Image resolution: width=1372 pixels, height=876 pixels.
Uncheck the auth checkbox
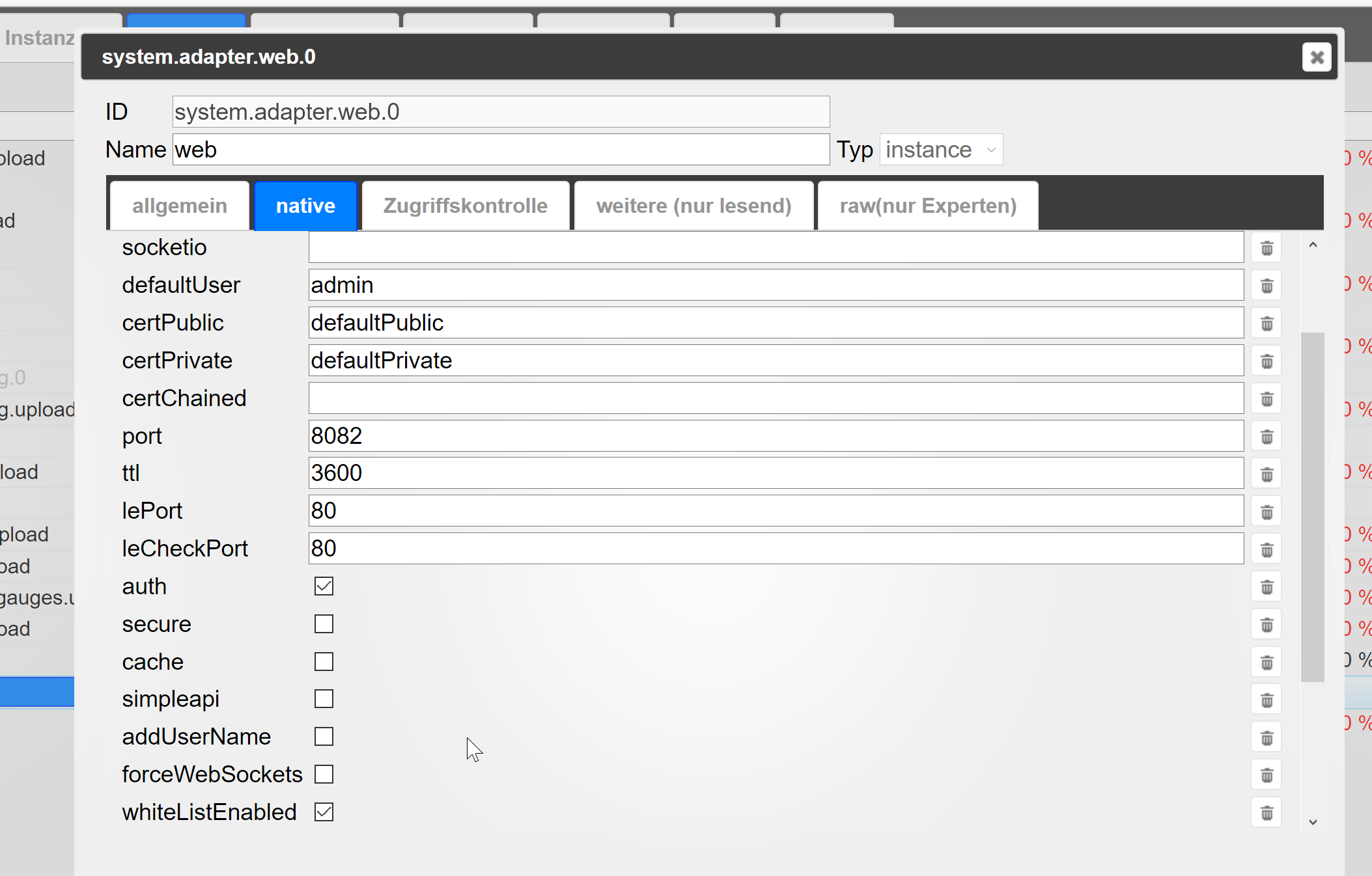[x=324, y=586]
